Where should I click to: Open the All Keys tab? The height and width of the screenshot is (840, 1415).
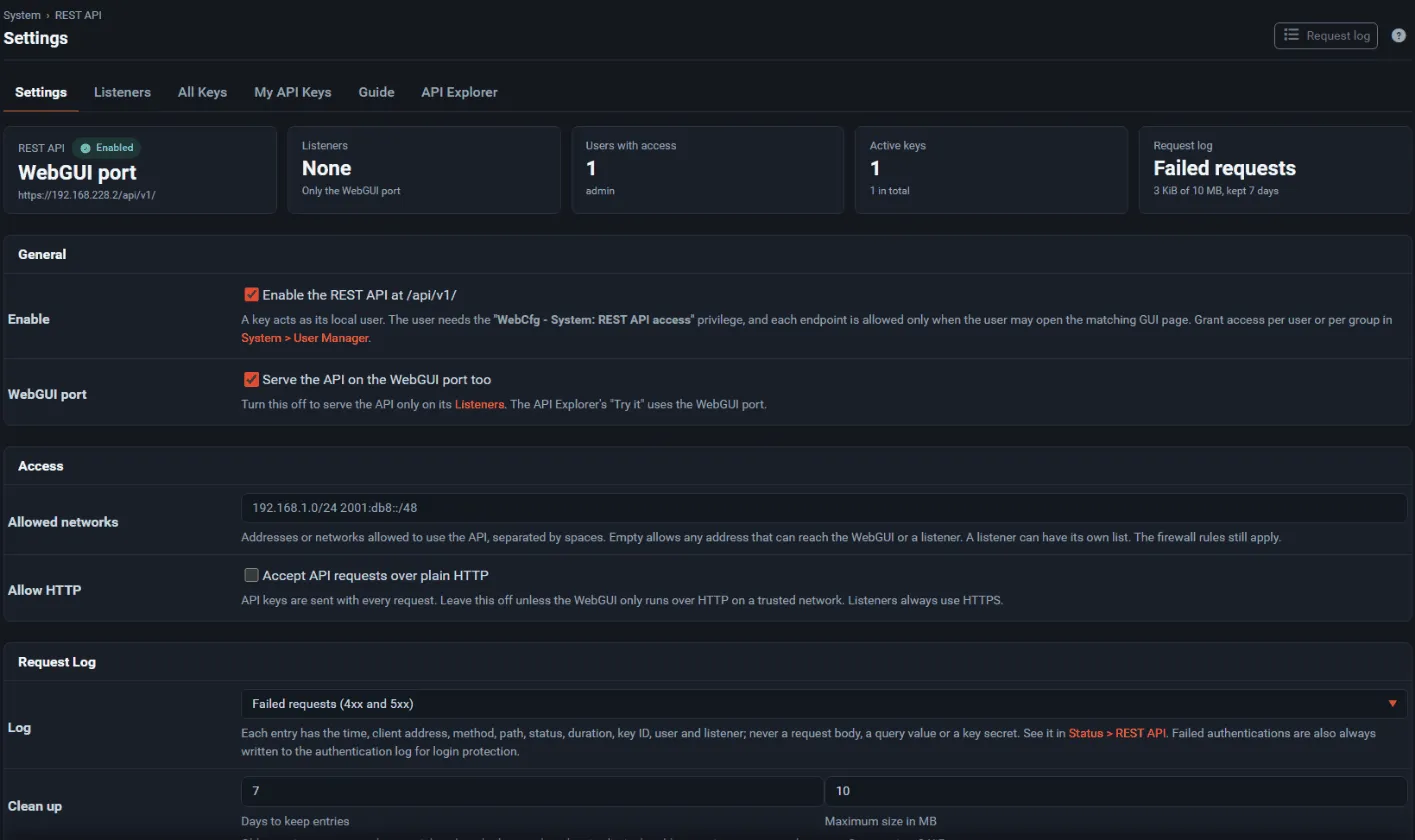202,92
